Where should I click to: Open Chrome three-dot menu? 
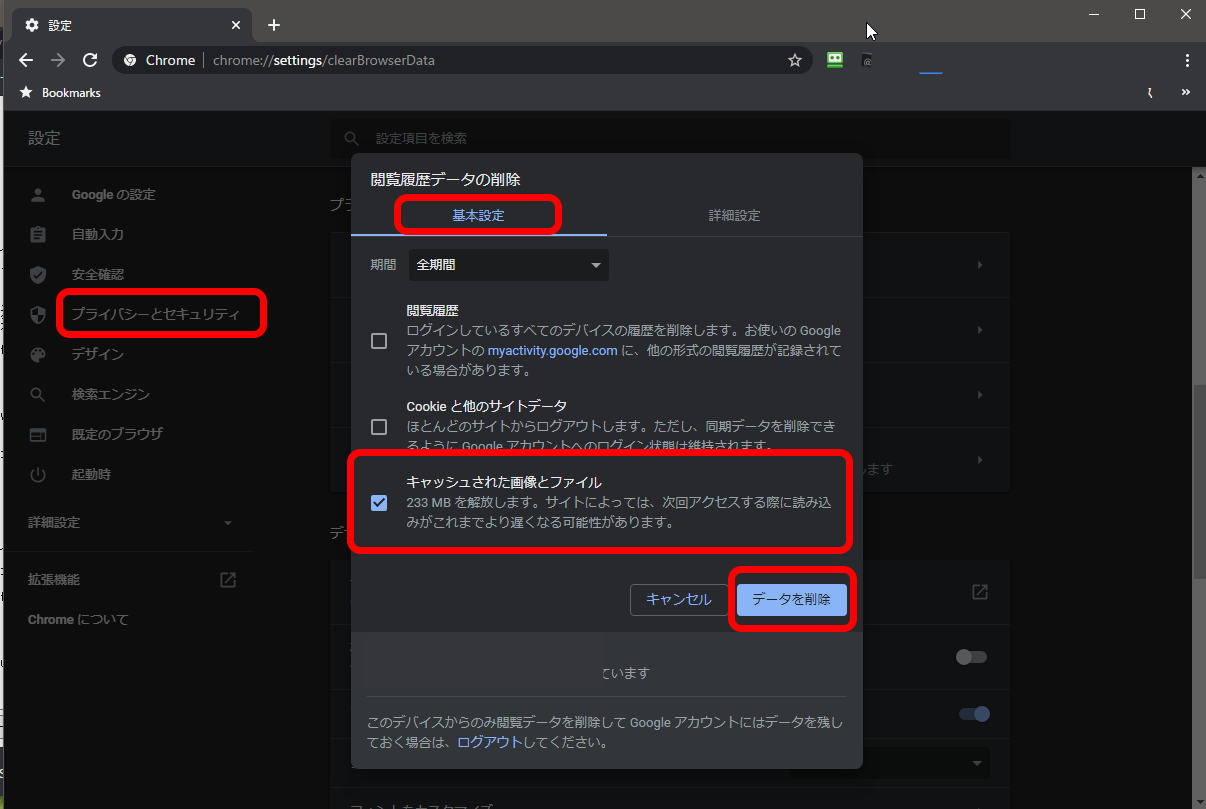coord(1187,60)
